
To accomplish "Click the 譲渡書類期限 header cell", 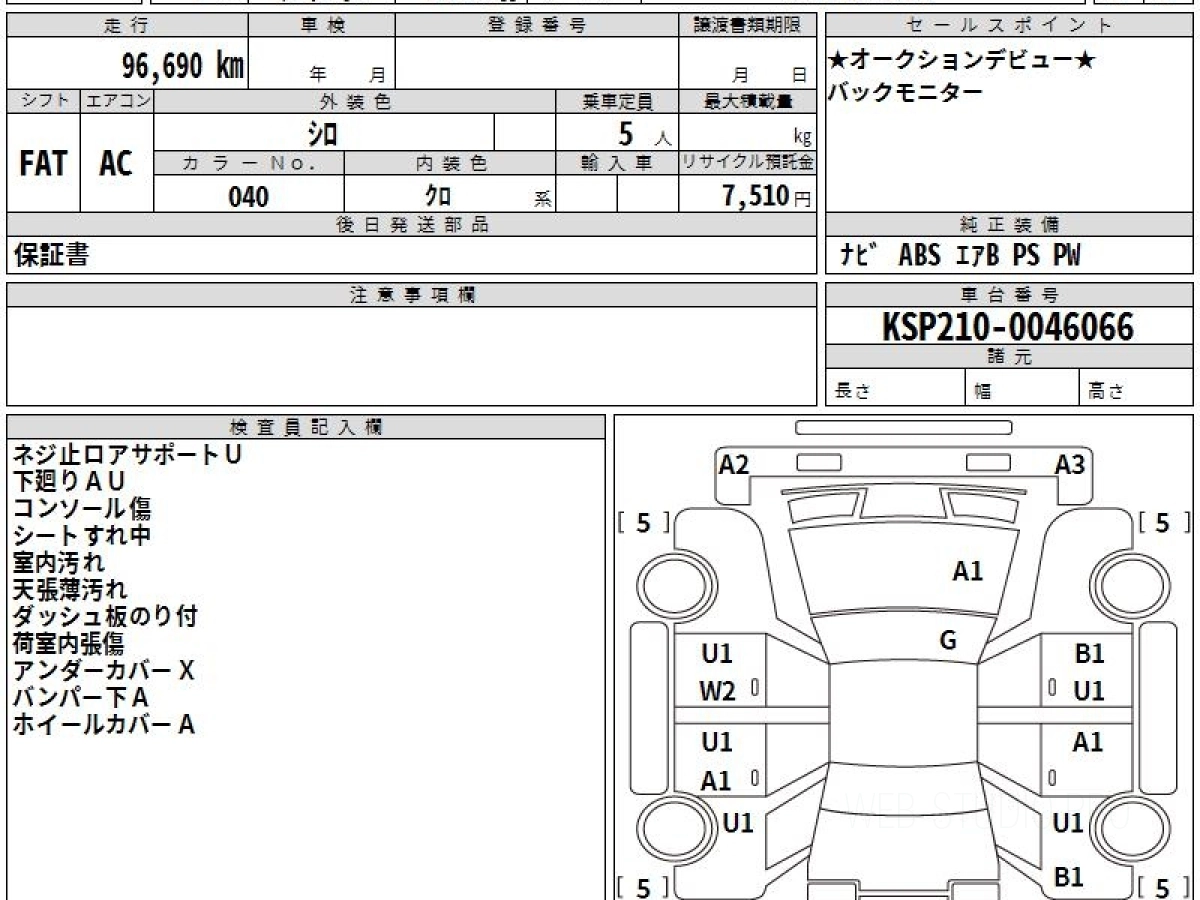I will [747, 26].
